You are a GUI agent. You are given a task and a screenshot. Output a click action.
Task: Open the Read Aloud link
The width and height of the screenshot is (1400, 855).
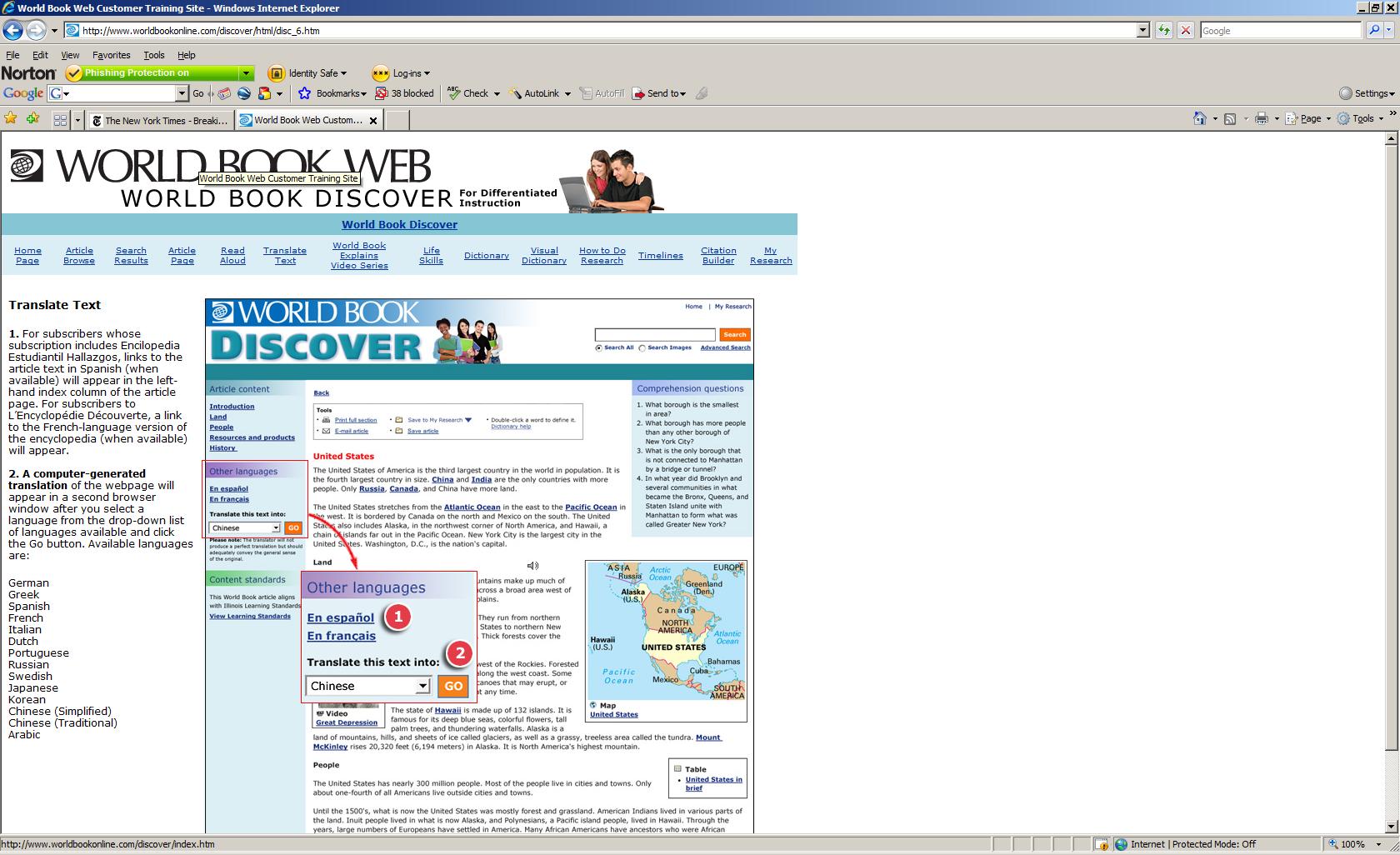[232, 255]
